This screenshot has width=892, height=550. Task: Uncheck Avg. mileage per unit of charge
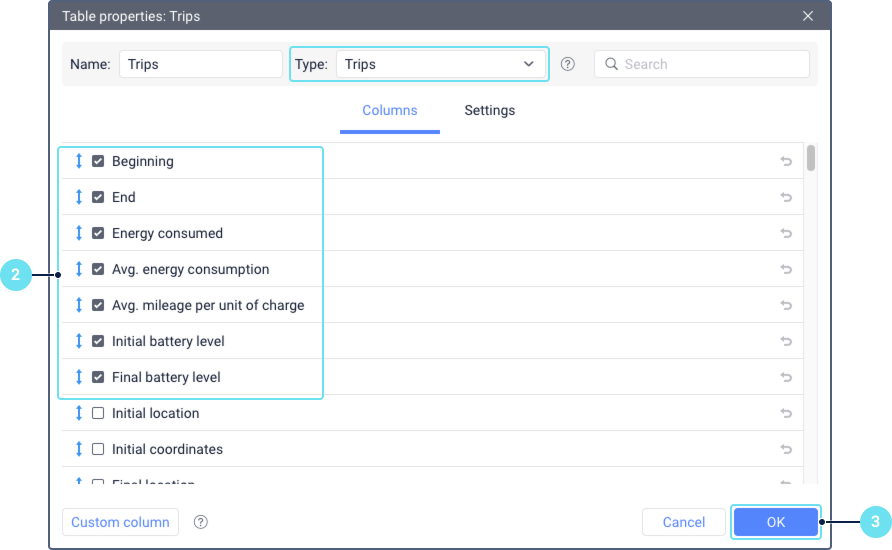(98, 305)
